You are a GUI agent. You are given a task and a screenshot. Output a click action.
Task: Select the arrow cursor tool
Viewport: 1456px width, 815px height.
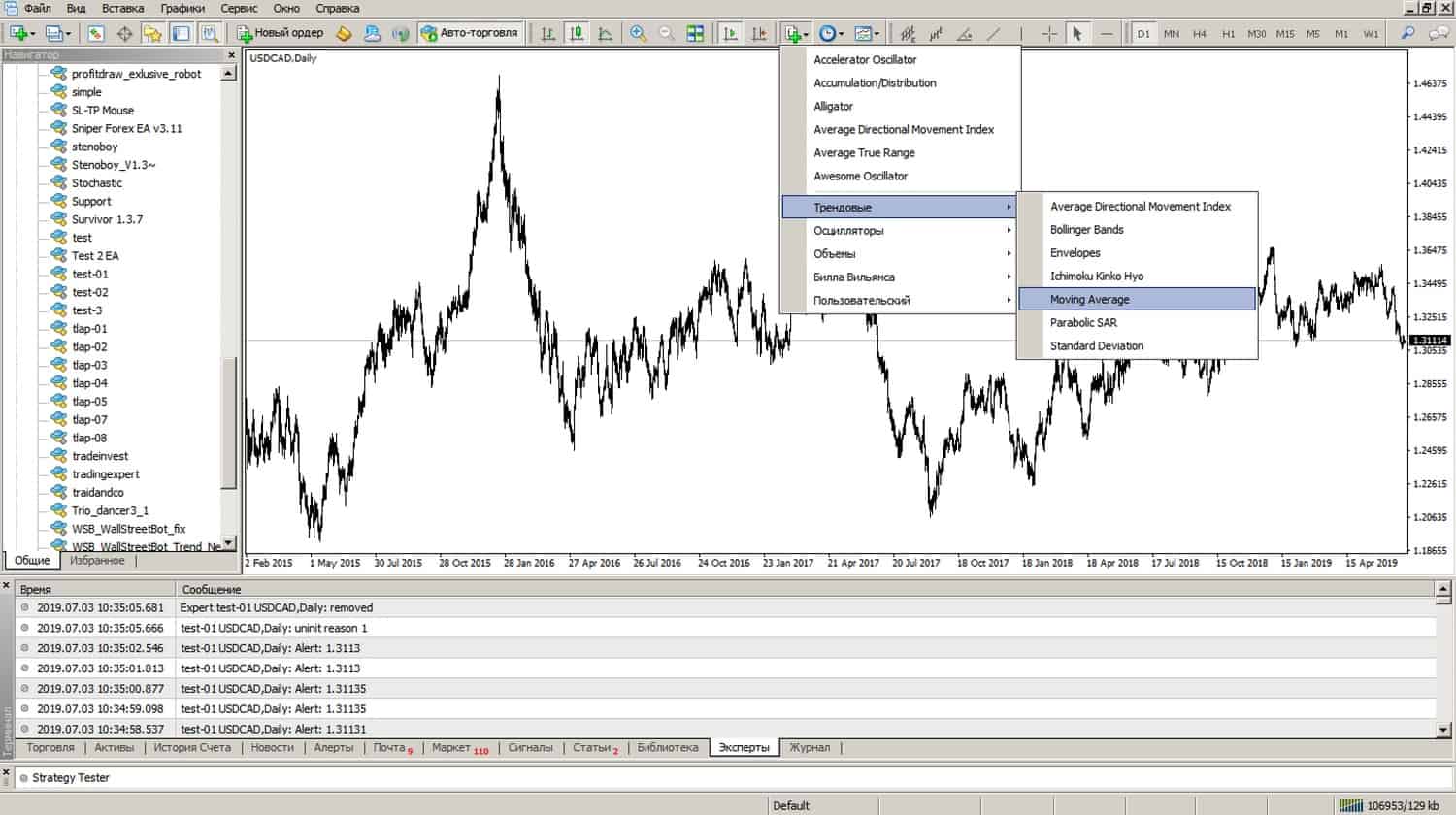point(1076,33)
